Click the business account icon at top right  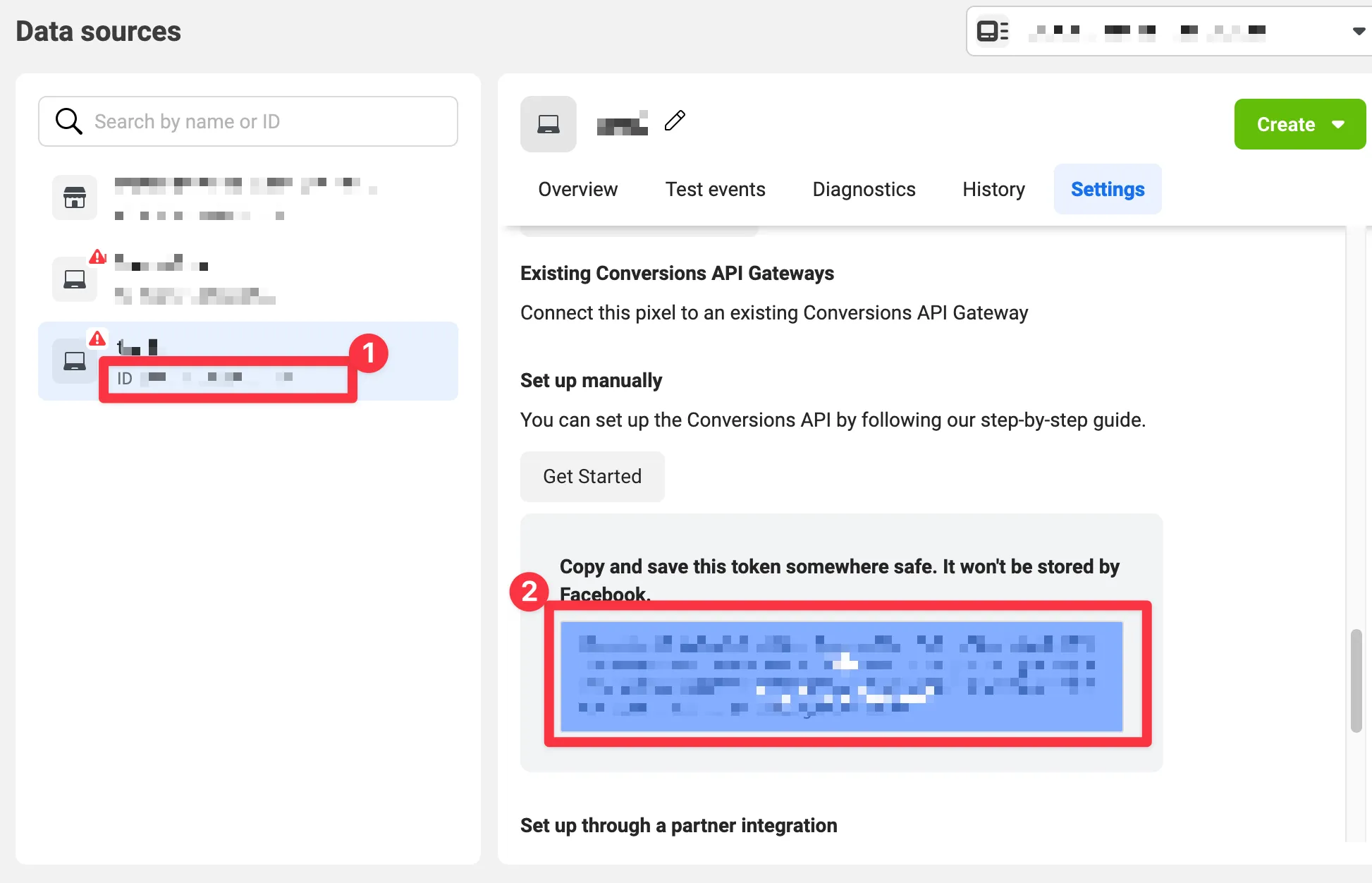992,31
